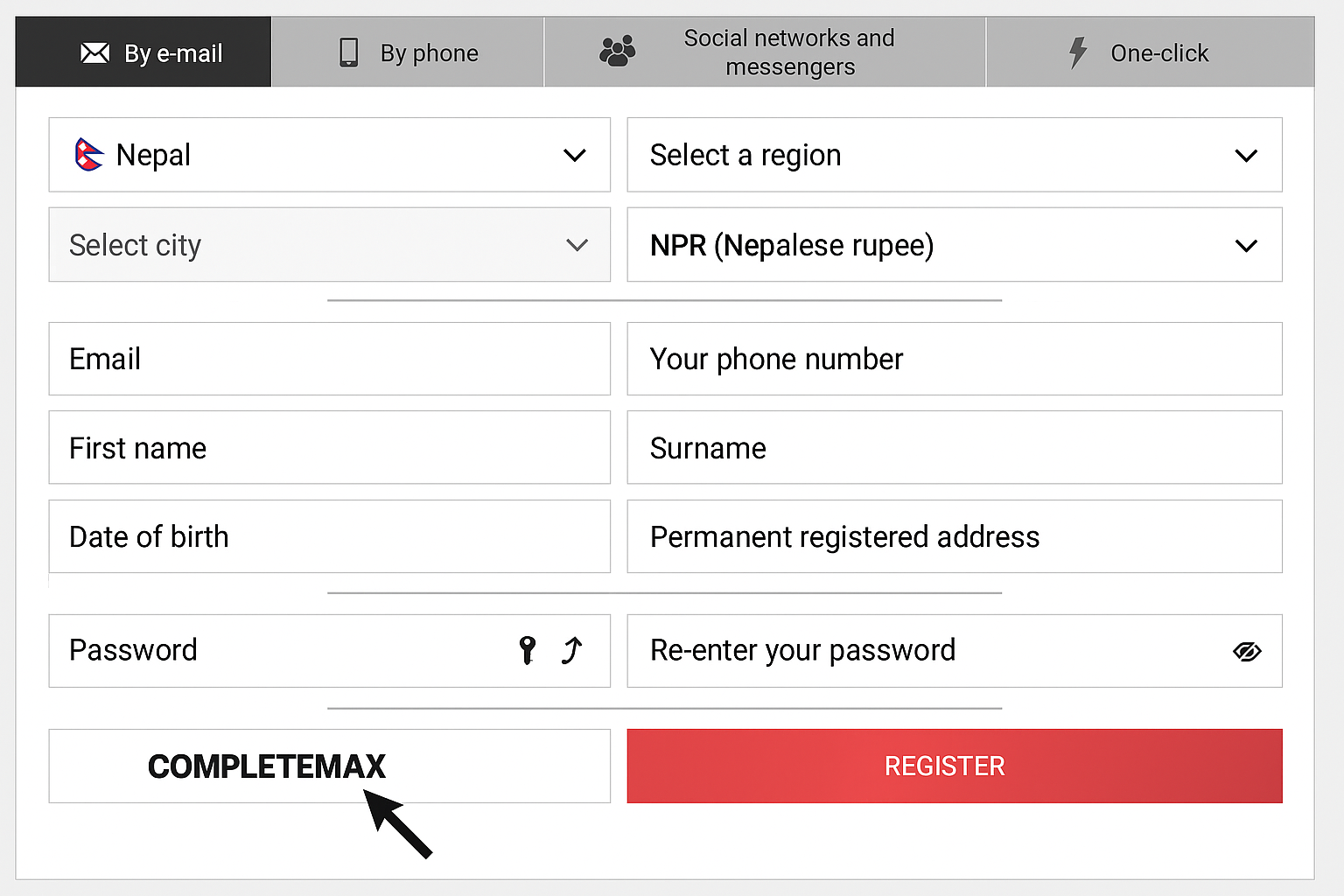Viewport: 1344px width, 896px height.
Task: Click the people group icon for social networks
Action: [617, 52]
